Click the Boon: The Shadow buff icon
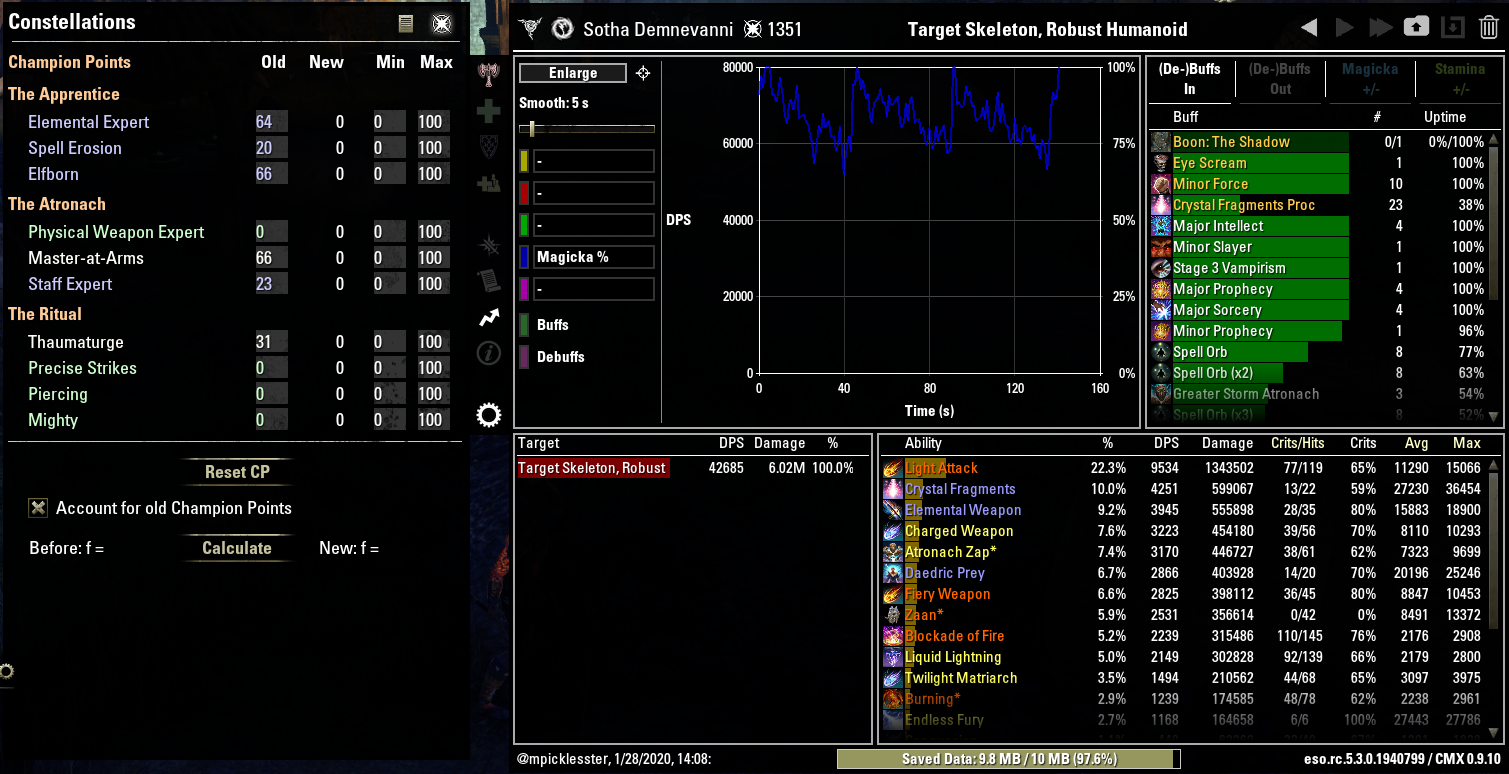 [x=1161, y=142]
